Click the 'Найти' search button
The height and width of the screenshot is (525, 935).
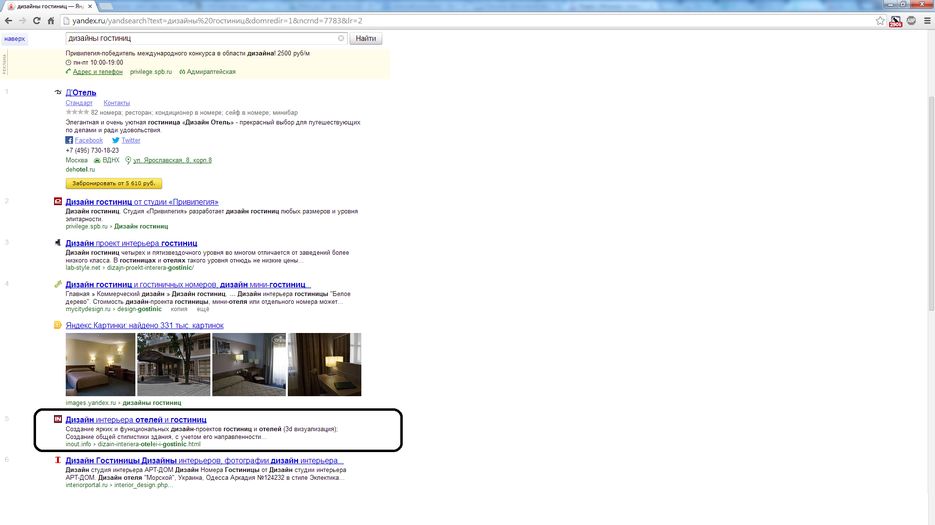366,38
